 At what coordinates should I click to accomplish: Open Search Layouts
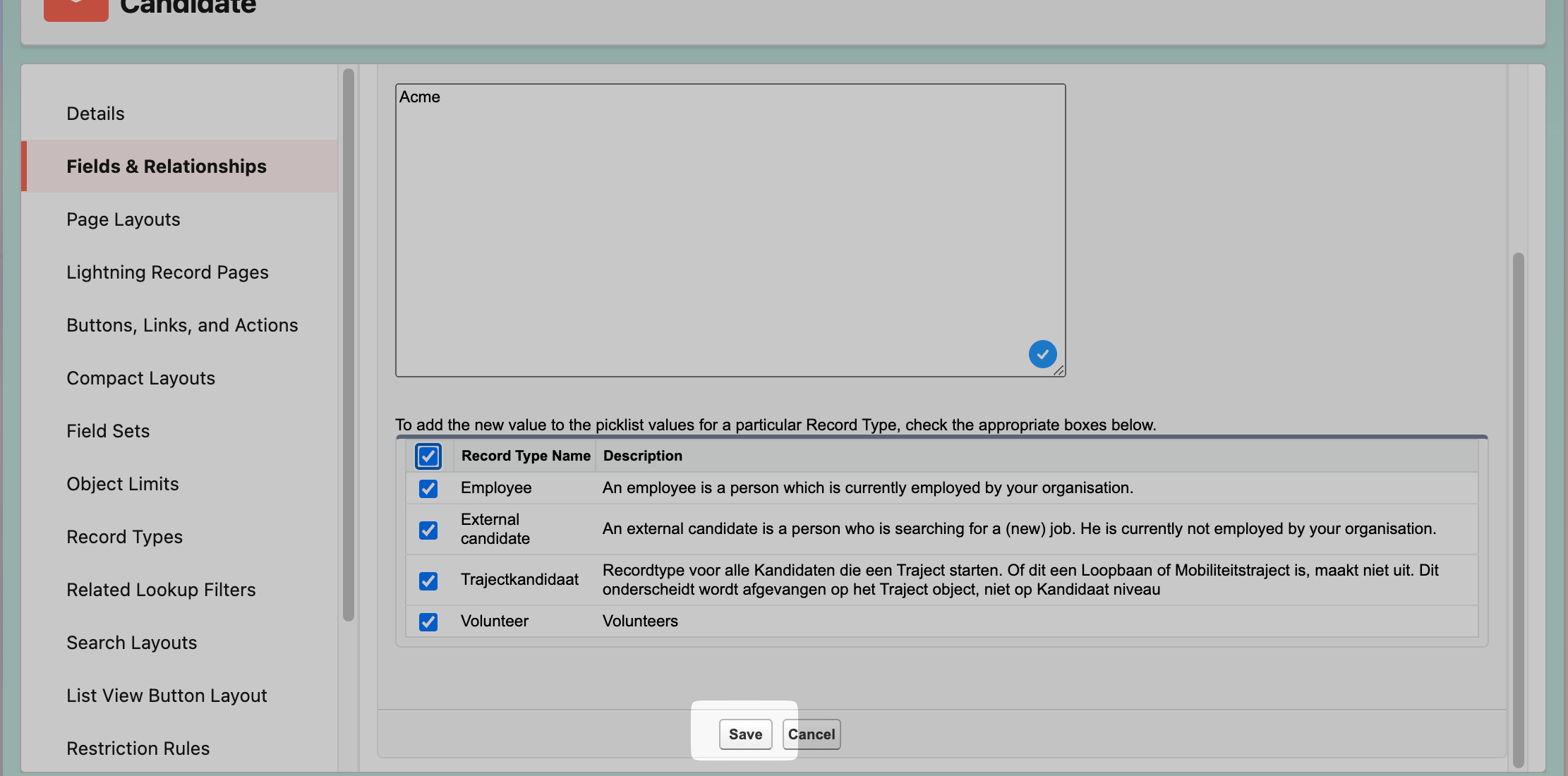pyautogui.click(x=131, y=643)
